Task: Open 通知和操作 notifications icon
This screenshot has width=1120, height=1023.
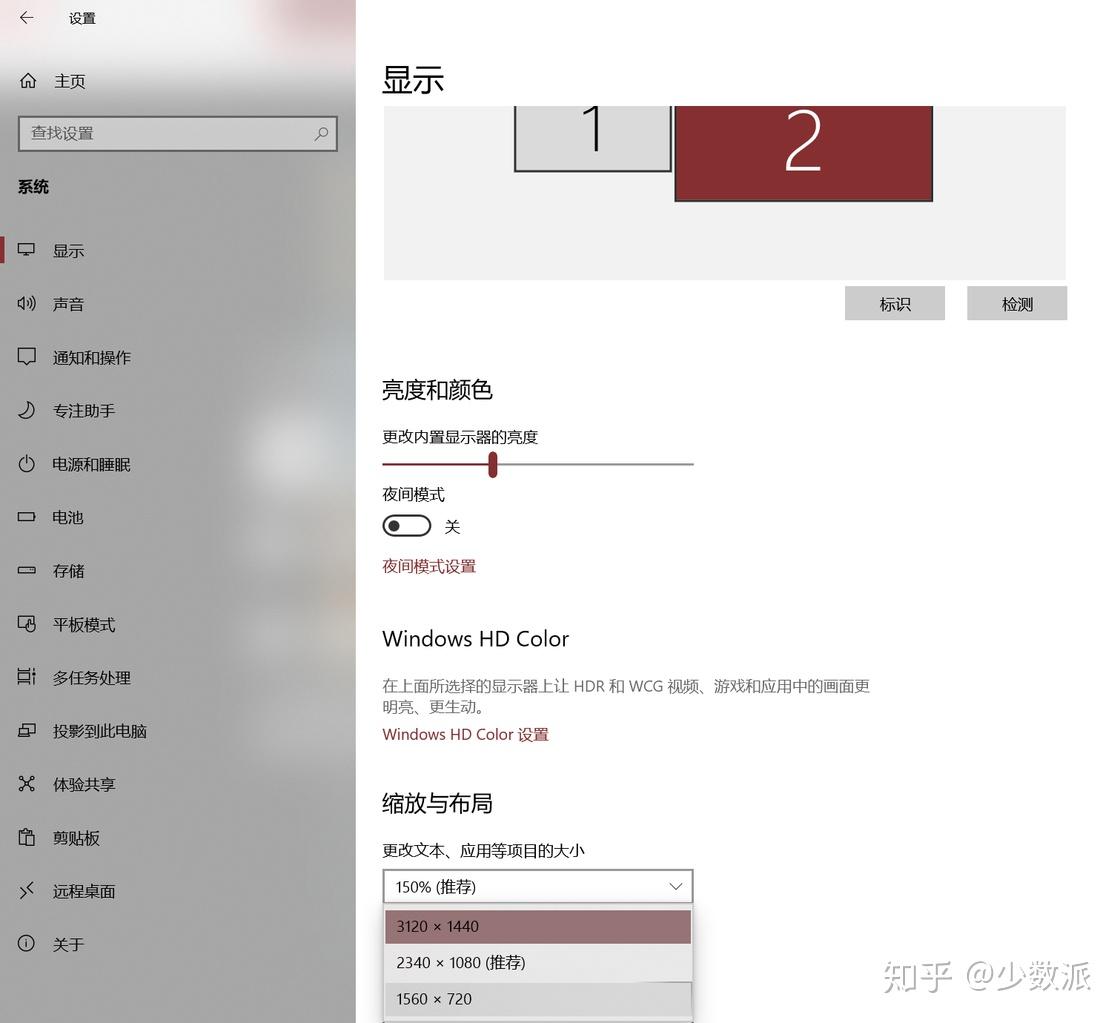Action: 26,356
